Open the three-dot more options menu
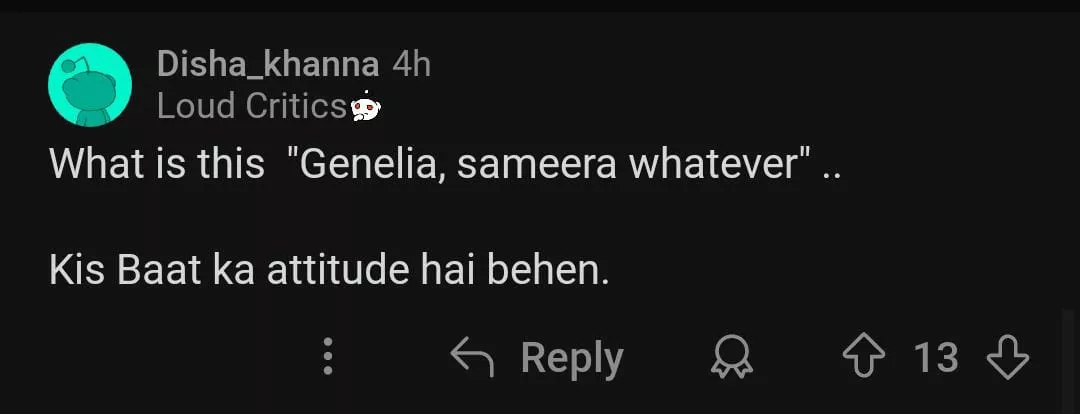The height and width of the screenshot is (414, 1080). [x=327, y=357]
